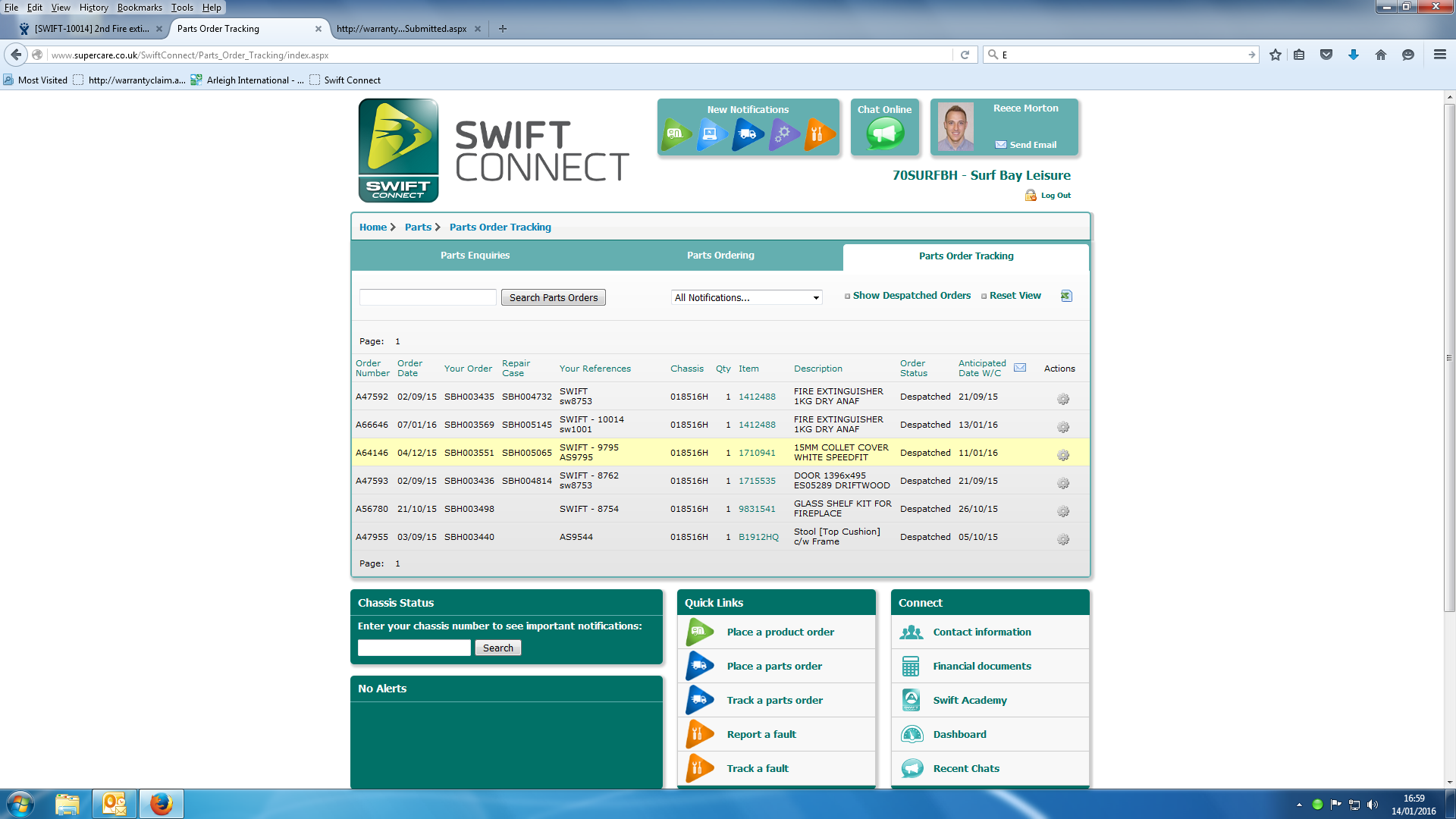Export orders using the Excel icon
The image size is (1456, 819).
coord(1066,296)
